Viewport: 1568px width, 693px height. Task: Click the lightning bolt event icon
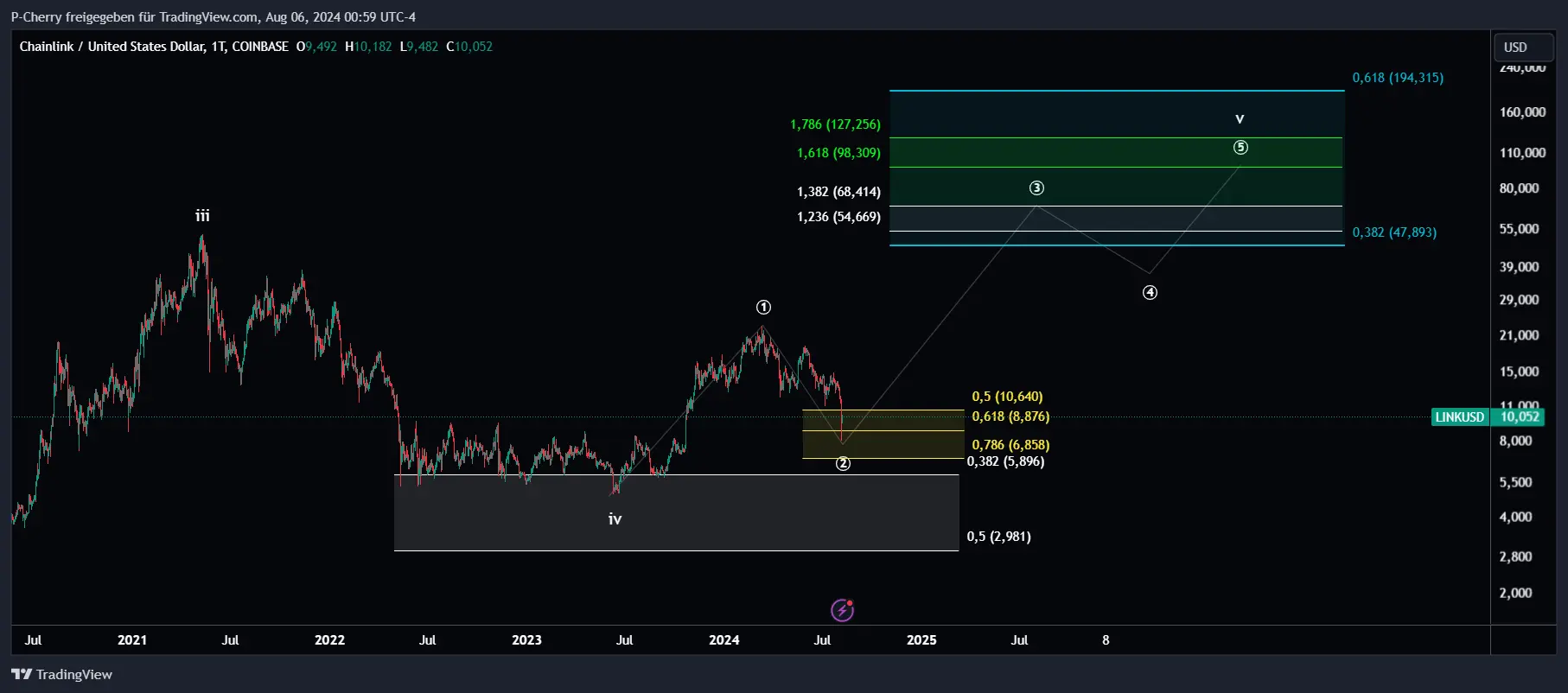coord(842,610)
